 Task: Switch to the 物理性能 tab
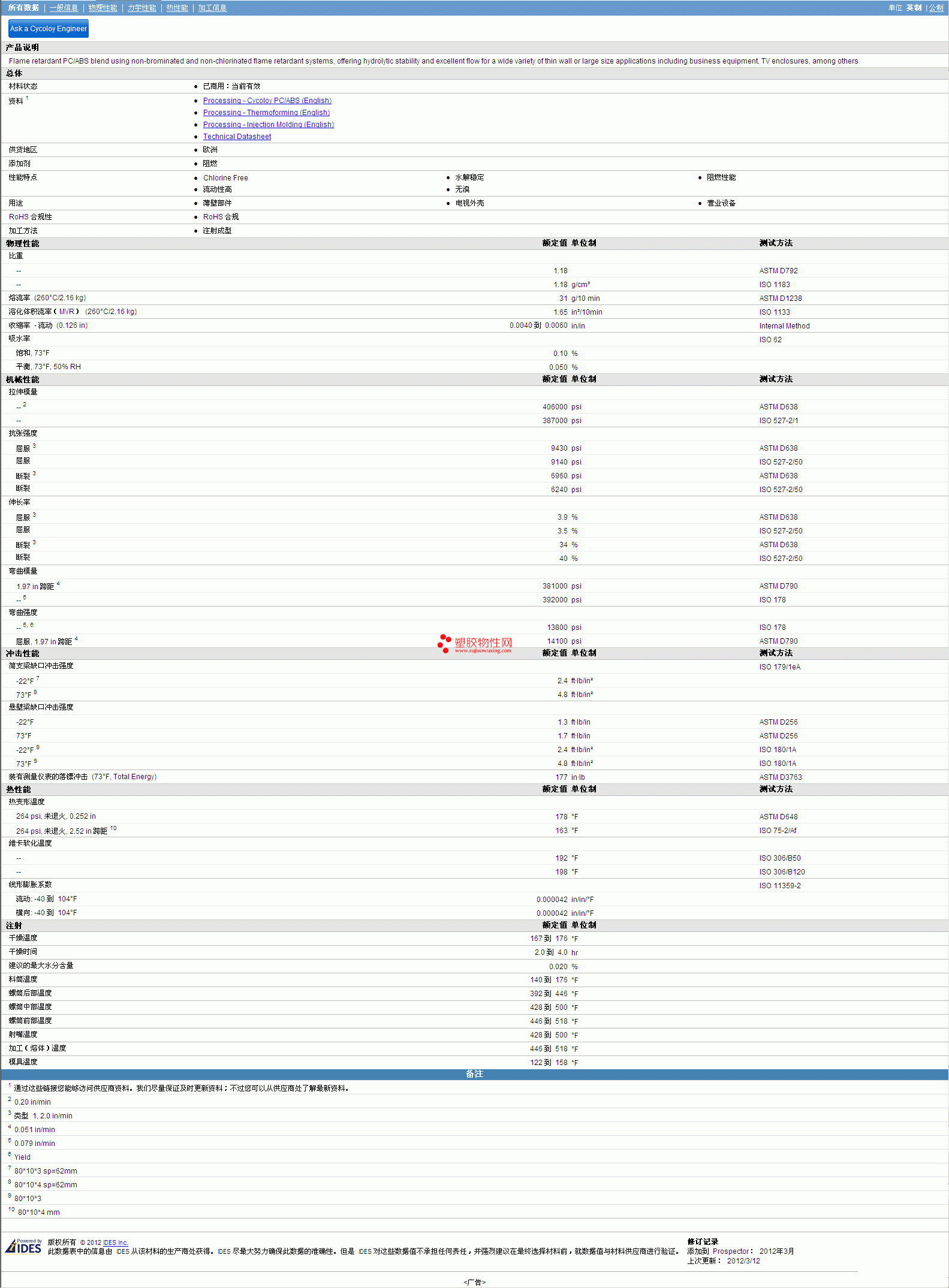(x=103, y=8)
